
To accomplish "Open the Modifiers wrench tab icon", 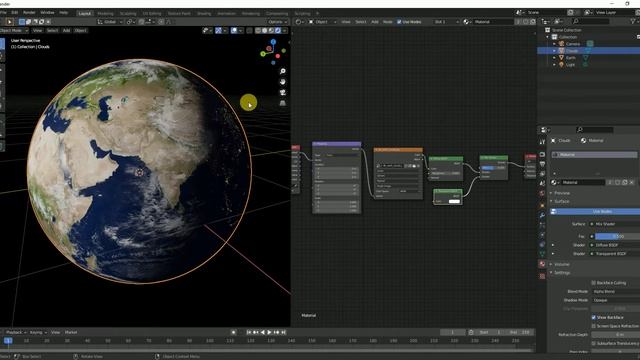I will 542,215.
